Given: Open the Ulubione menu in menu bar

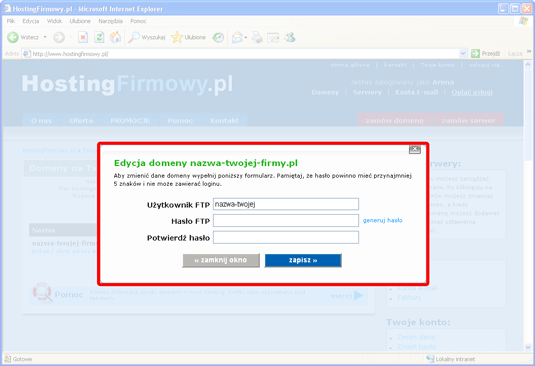Looking at the screenshot, I should pos(80,21).
